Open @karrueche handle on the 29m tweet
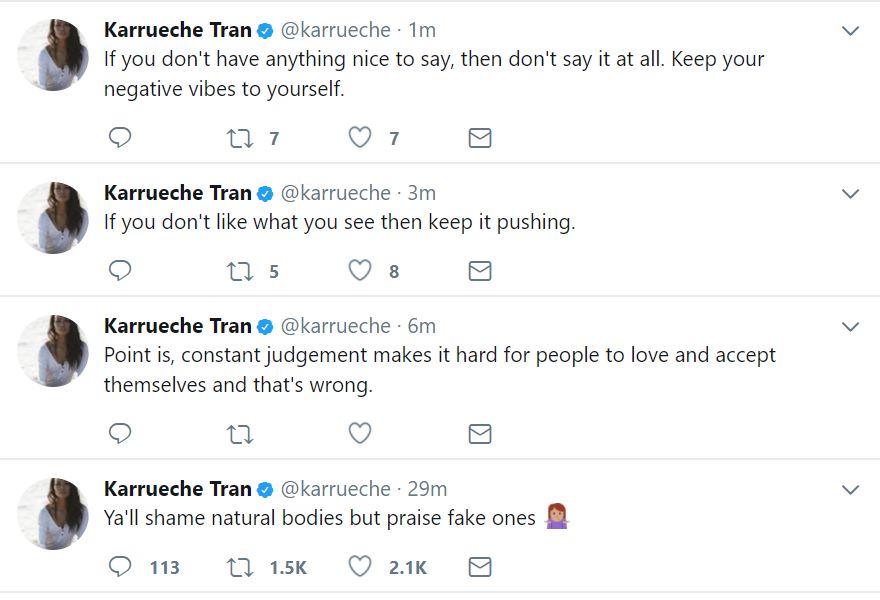 pos(335,489)
